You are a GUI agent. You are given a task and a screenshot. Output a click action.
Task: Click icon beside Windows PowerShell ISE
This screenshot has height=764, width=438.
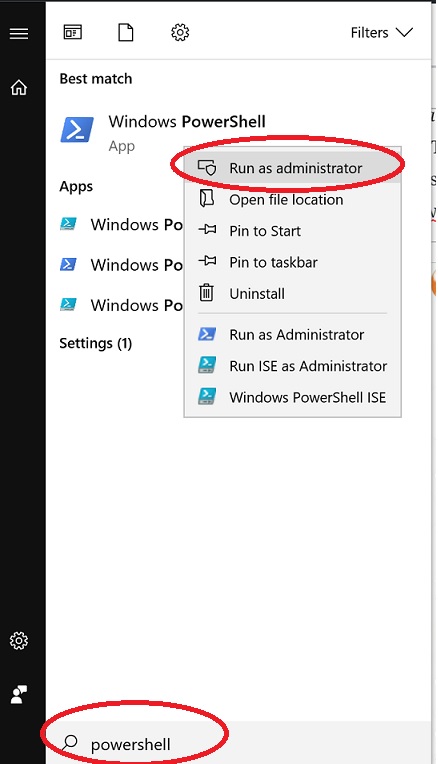click(207, 397)
